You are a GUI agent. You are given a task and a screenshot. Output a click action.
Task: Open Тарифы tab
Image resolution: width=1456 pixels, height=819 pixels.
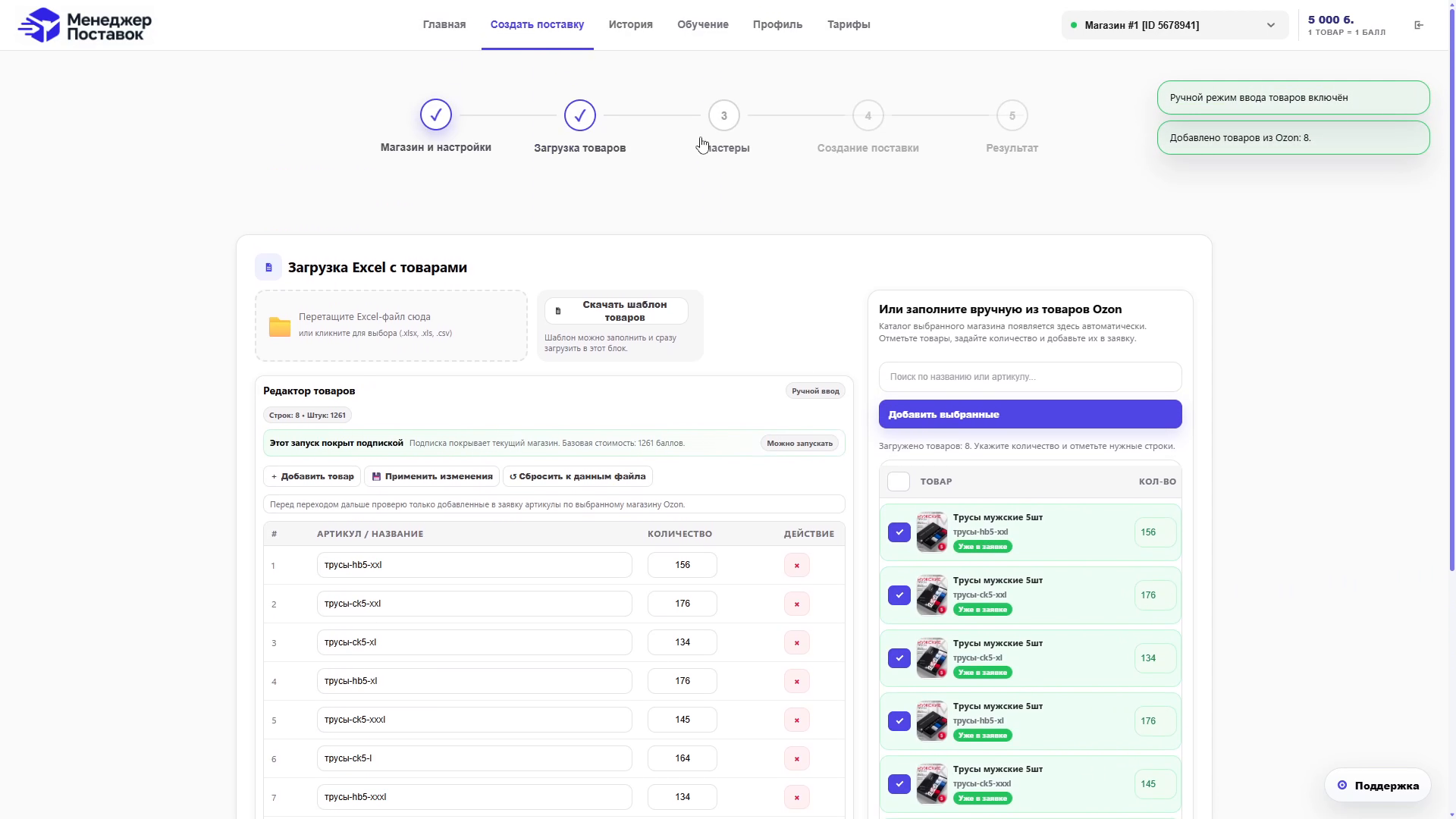tap(849, 24)
